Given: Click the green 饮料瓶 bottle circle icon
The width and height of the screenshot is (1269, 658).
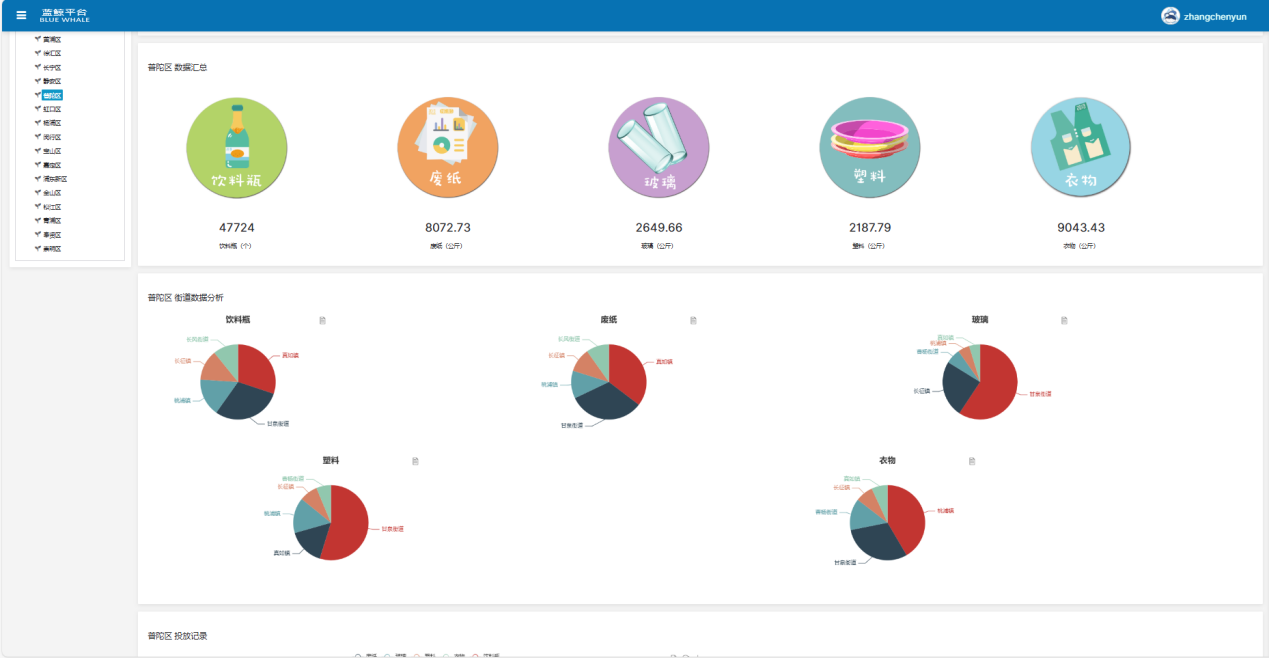Looking at the screenshot, I should point(237,148).
